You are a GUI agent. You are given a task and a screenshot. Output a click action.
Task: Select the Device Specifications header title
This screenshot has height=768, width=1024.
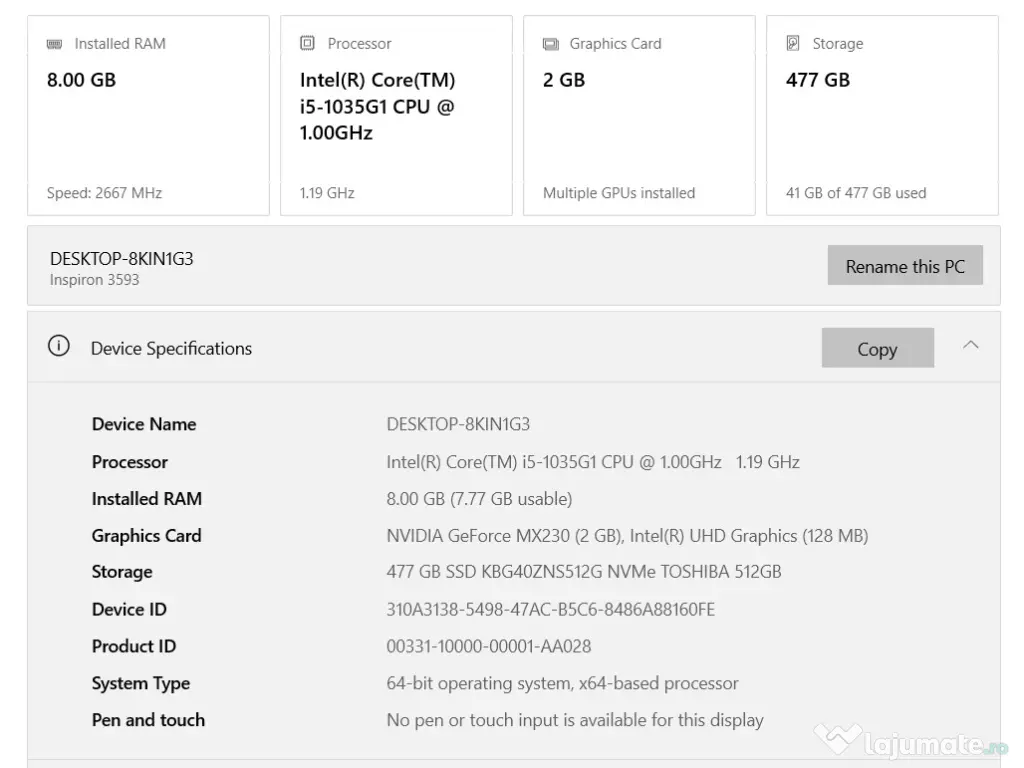click(x=171, y=349)
